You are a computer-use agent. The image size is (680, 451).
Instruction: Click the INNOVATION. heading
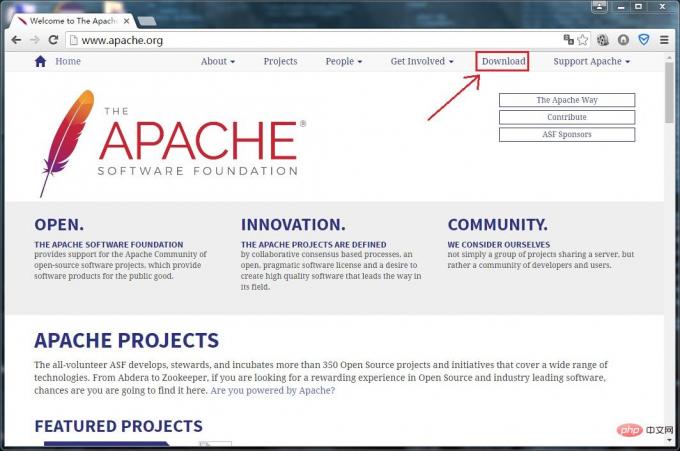click(x=293, y=225)
